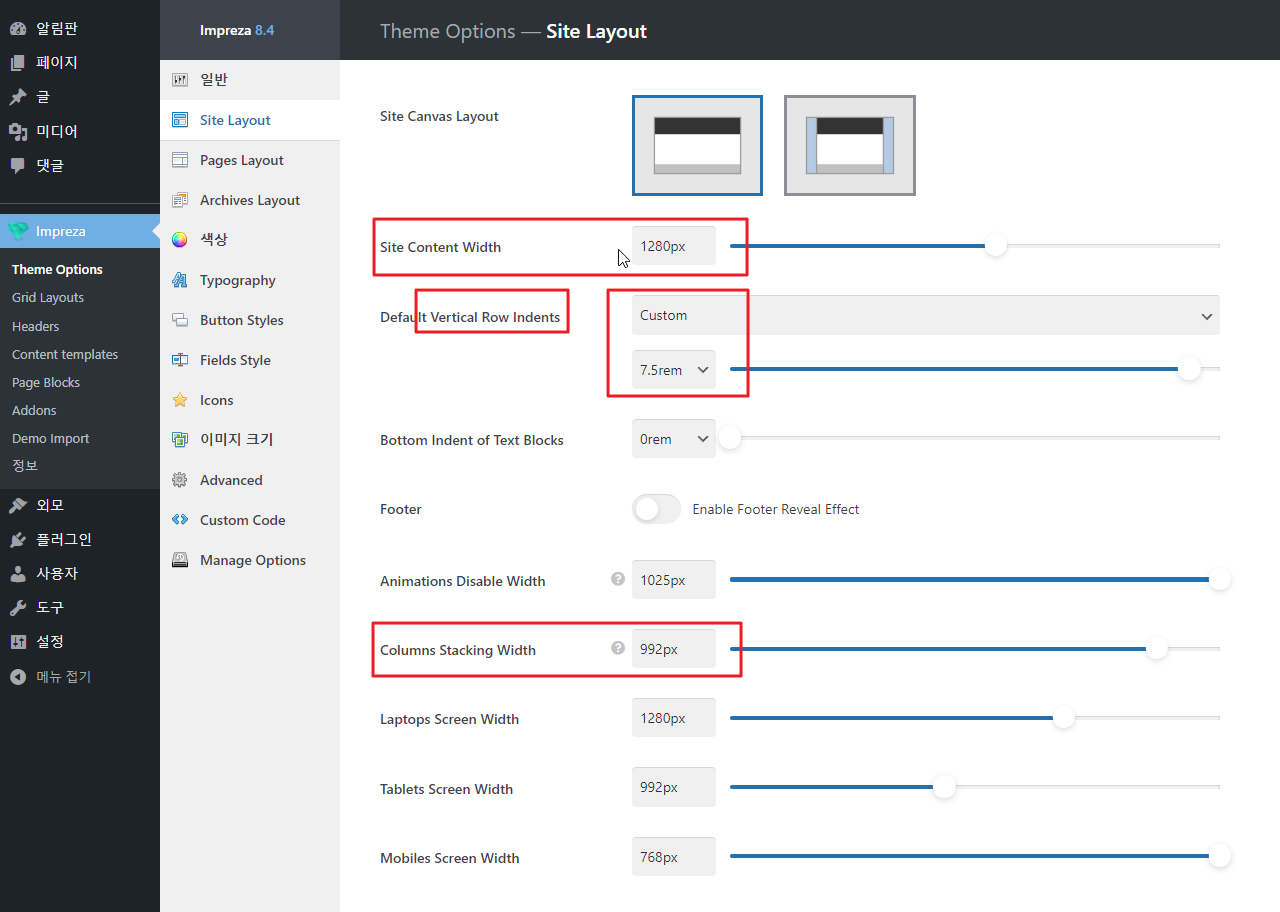Select the full-width Site Canvas Layout

[x=697, y=145]
